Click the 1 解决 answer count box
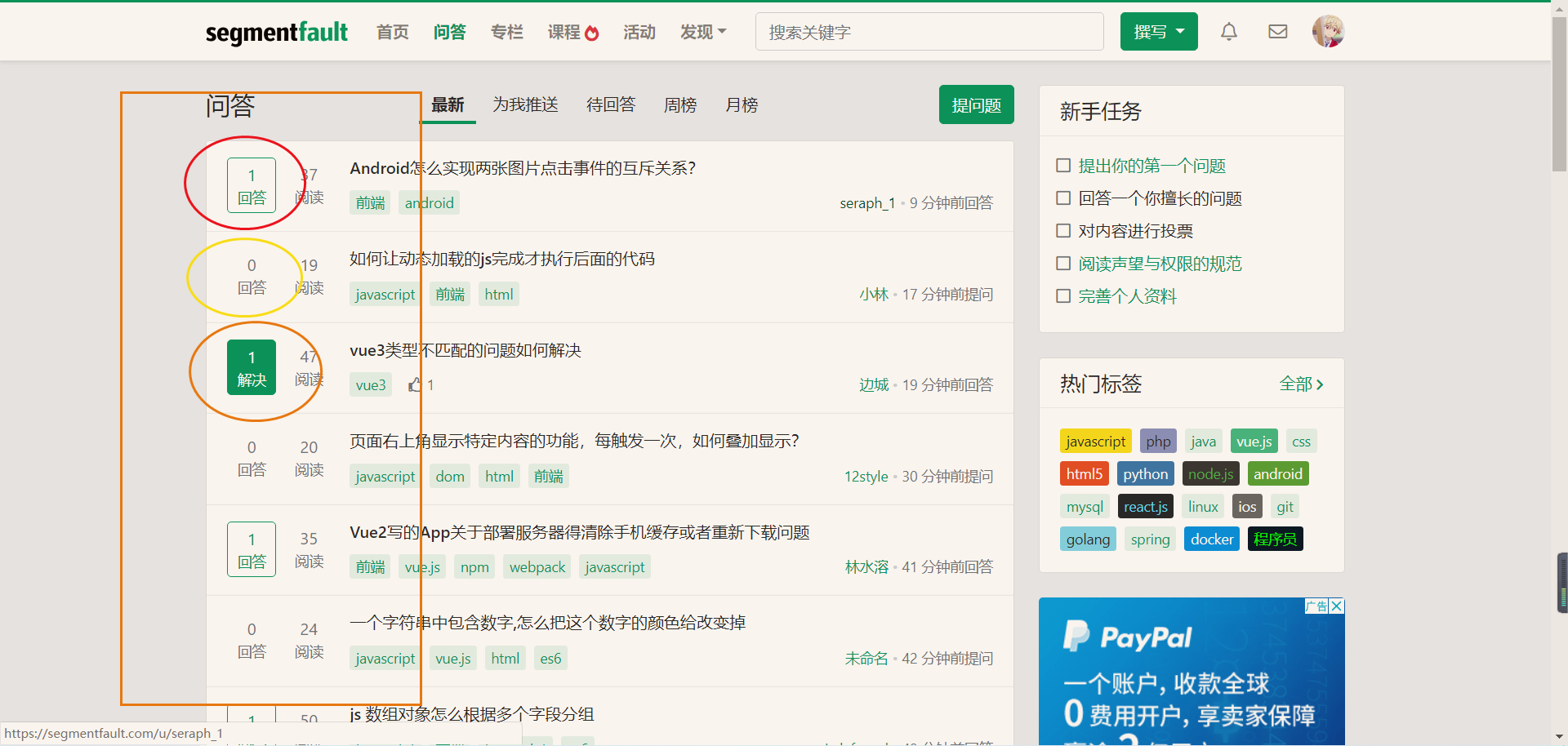The height and width of the screenshot is (746, 1568). tap(252, 367)
